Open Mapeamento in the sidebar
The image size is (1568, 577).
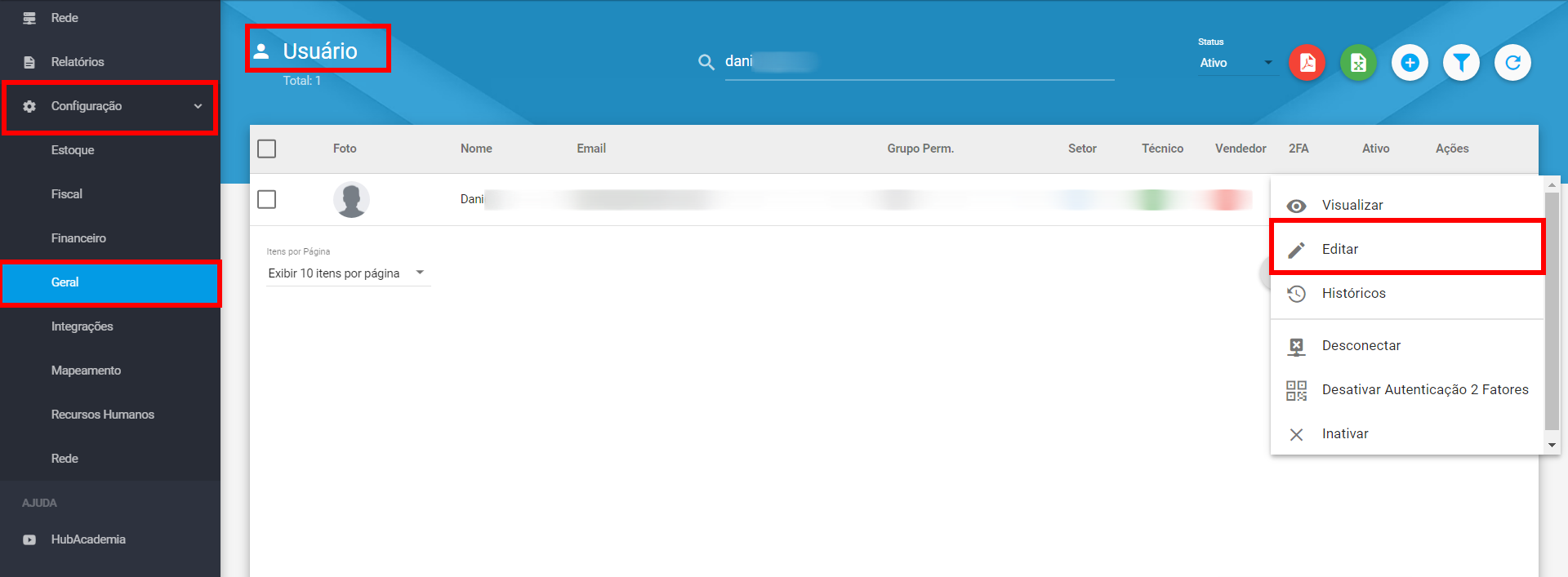[110, 371]
